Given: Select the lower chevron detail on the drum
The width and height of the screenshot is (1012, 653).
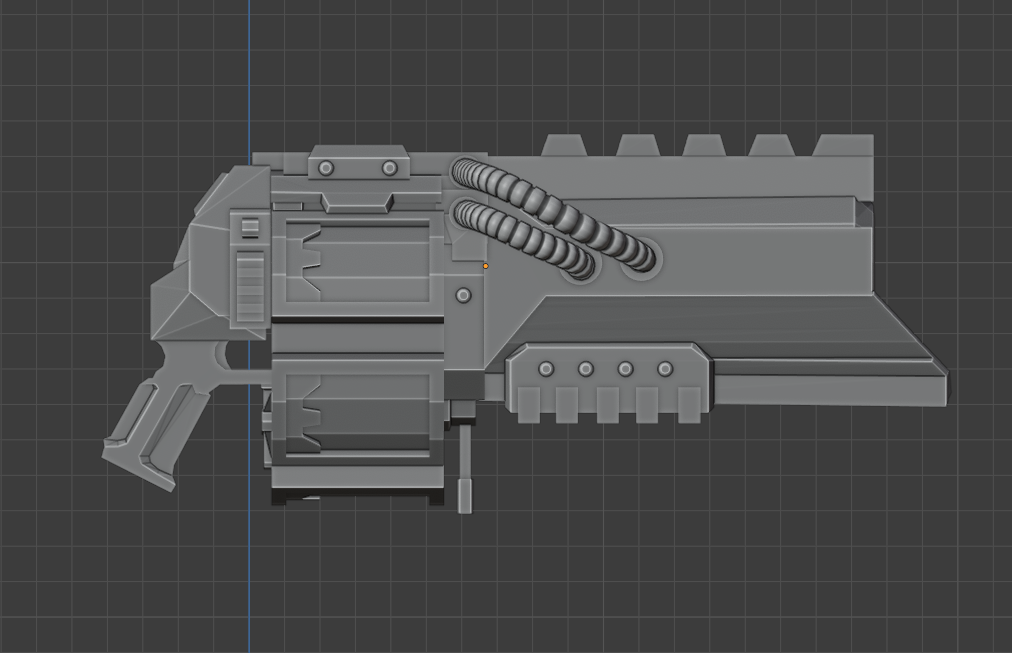Looking at the screenshot, I should (x=310, y=415).
